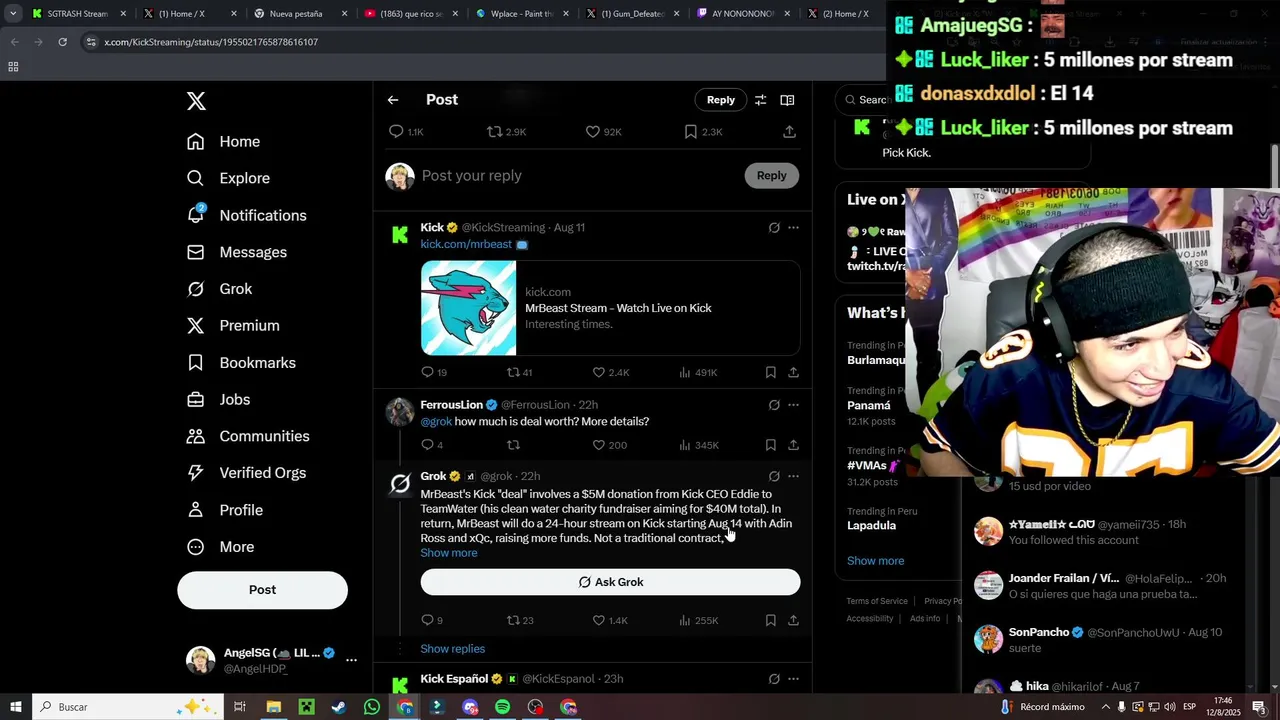Open more options on Kick Español post
Screen dimensions: 1280x720
point(793,679)
